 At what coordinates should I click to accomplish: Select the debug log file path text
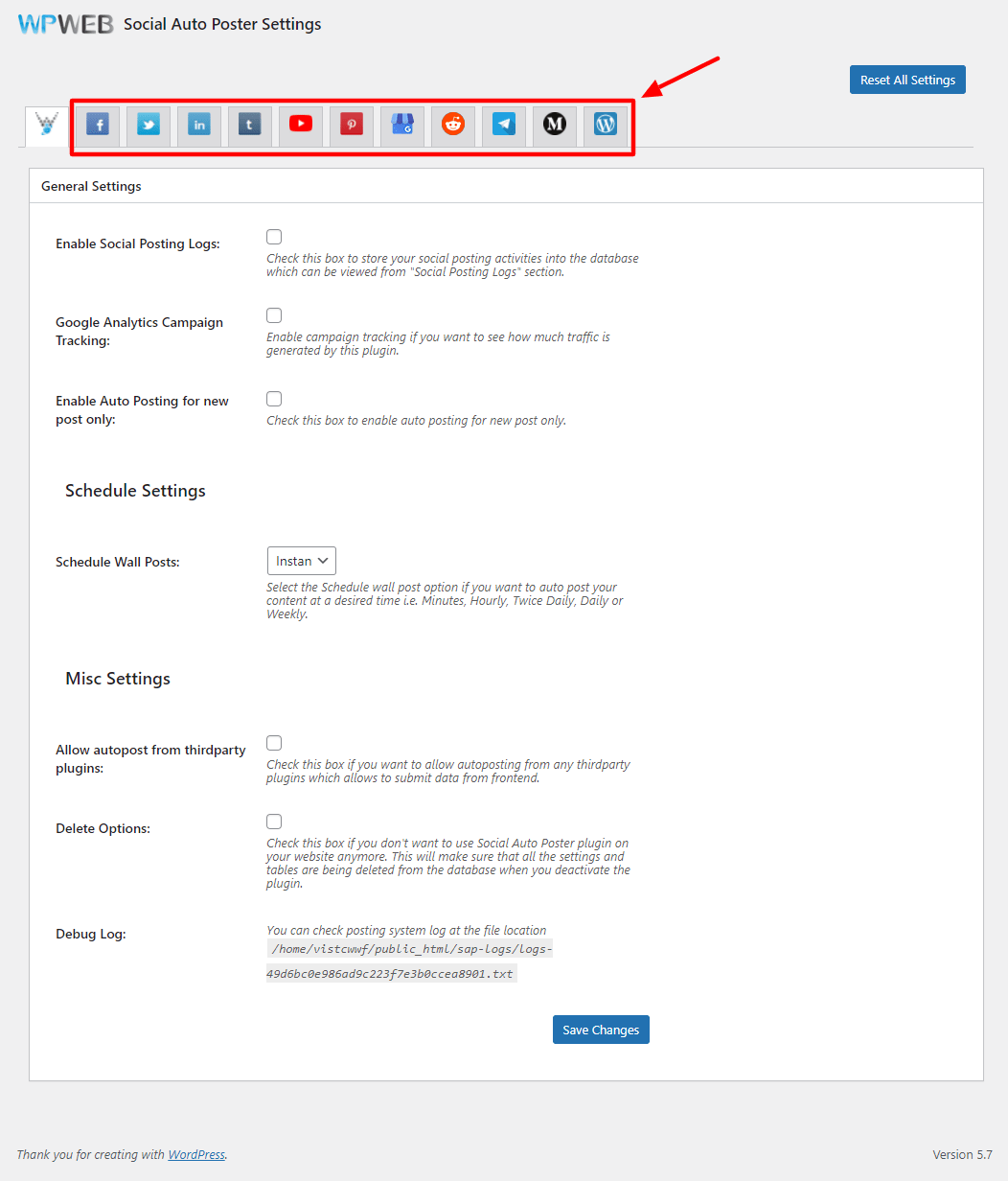(409, 961)
